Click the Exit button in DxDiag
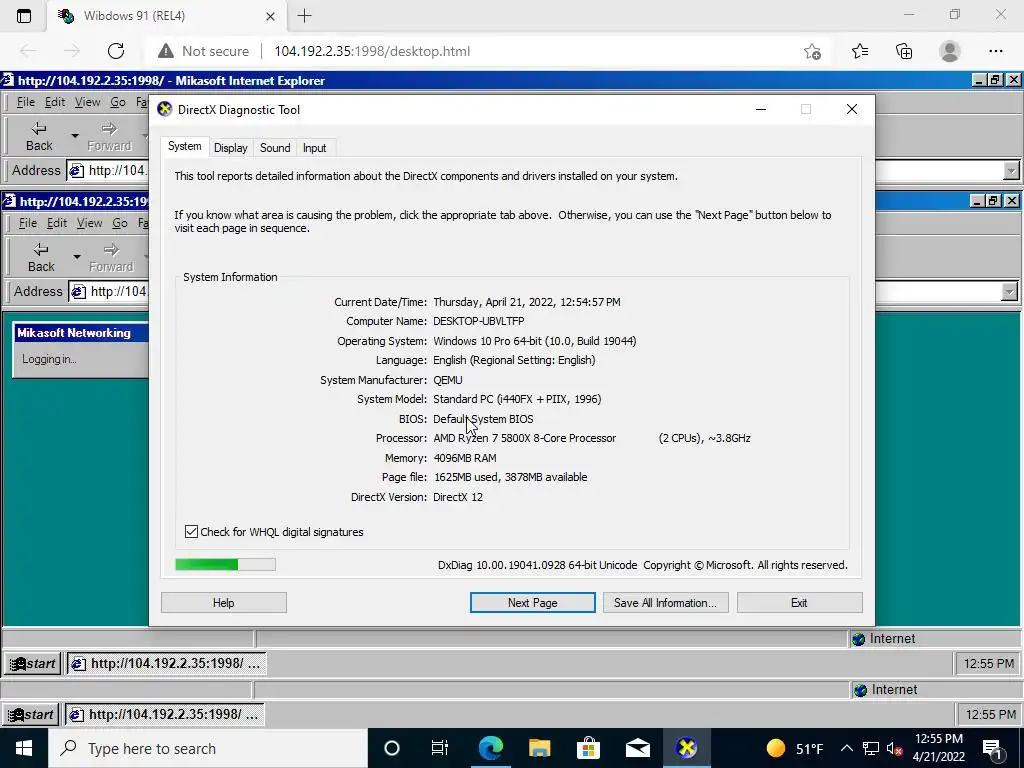Image resolution: width=1024 pixels, height=768 pixels. [799, 603]
